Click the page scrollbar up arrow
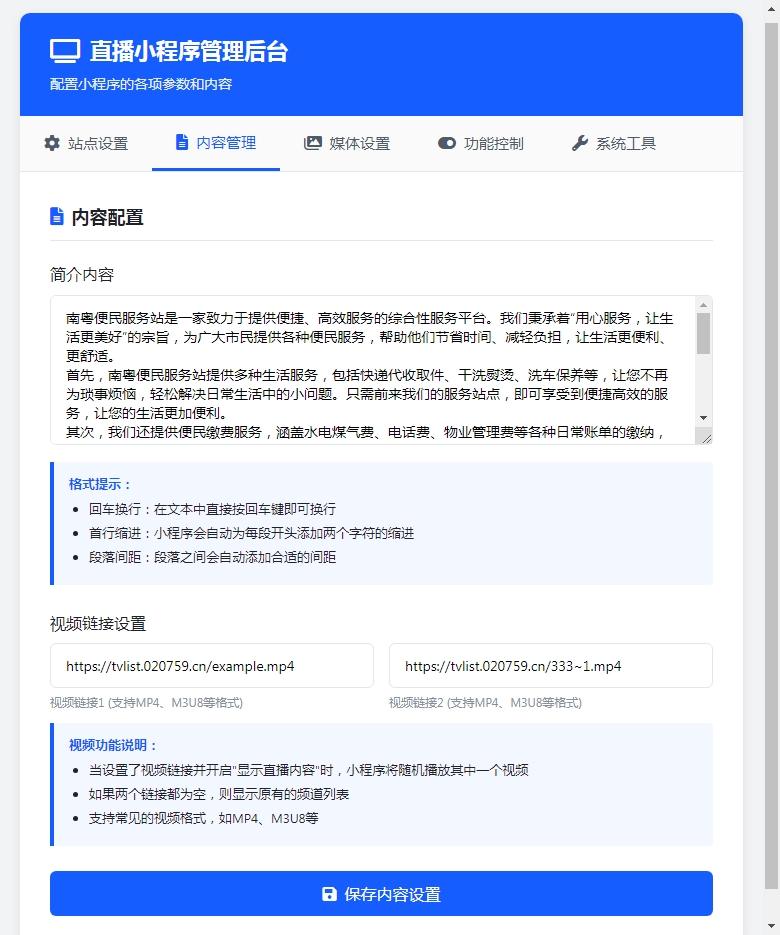The height and width of the screenshot is (935, 780). coord(772,10)
